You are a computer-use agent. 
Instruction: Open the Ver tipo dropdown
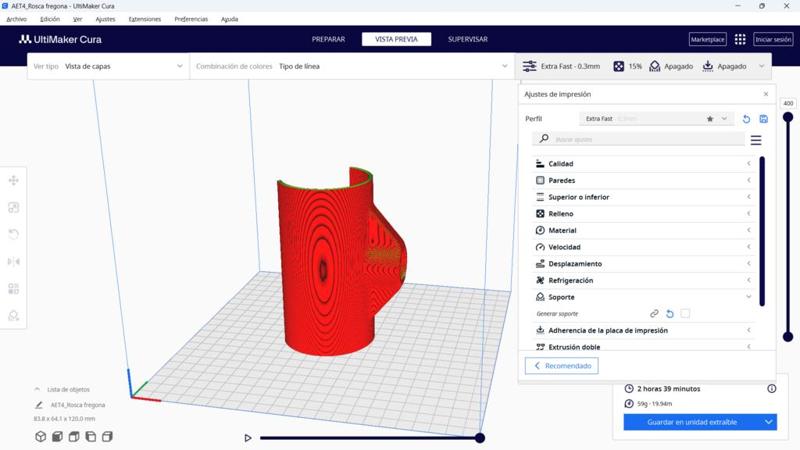click(x=108, y=66)
